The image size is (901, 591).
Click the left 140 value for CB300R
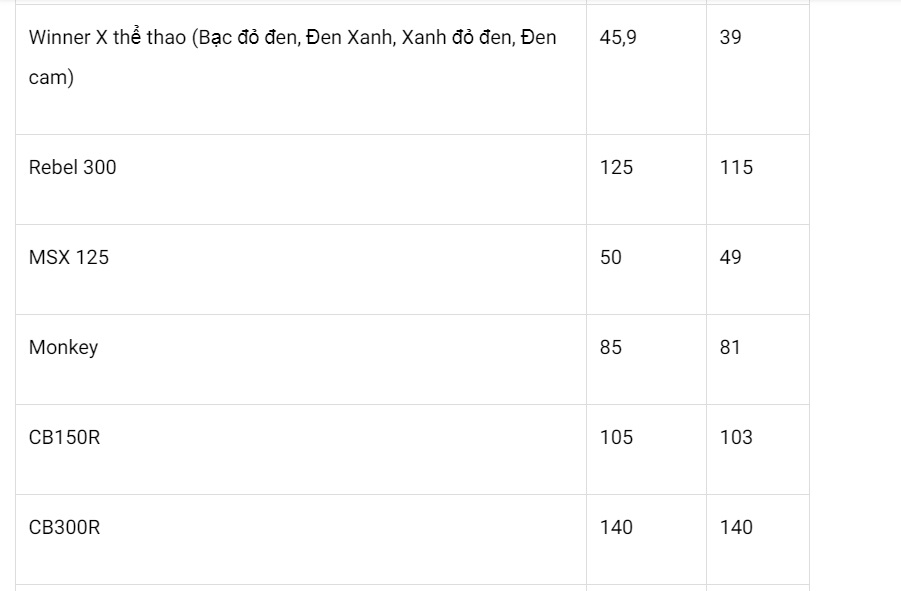coord(616,528)
